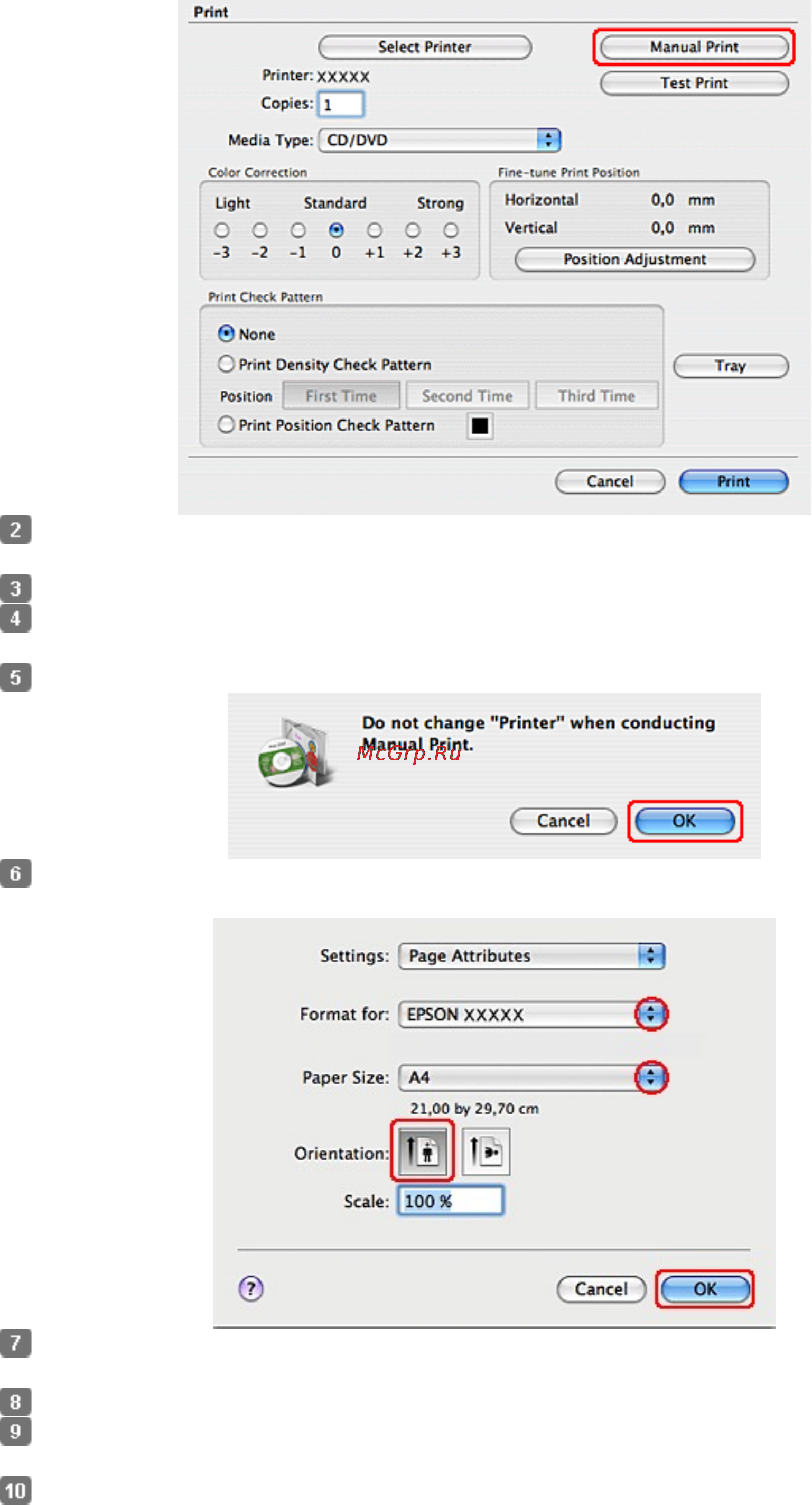
Task: Open the Media Type CD/DVD dropdown
Action: (440, 140)
